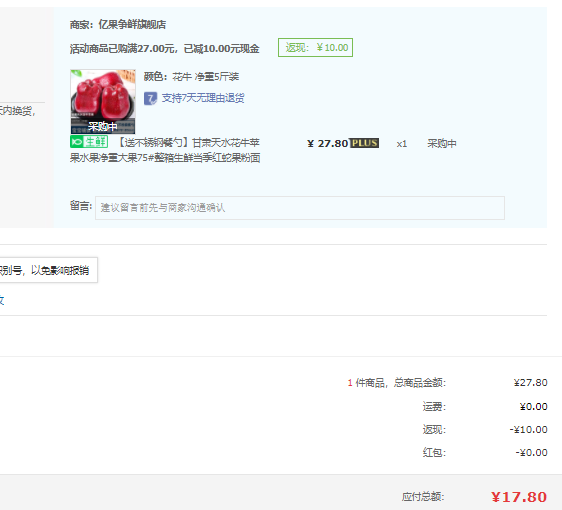Click the 采购中 status text in item row

coord(442,144)
